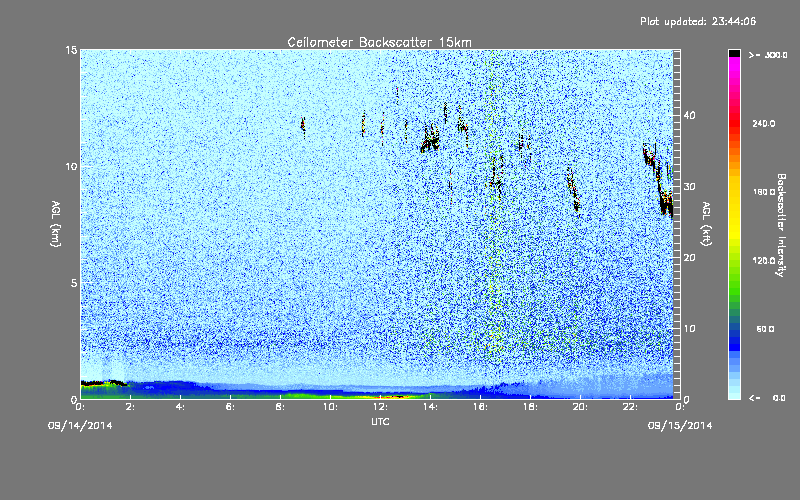
Task: Click the '4:' hour tick label
Action: pyautogui.click(x=180, y=407)
